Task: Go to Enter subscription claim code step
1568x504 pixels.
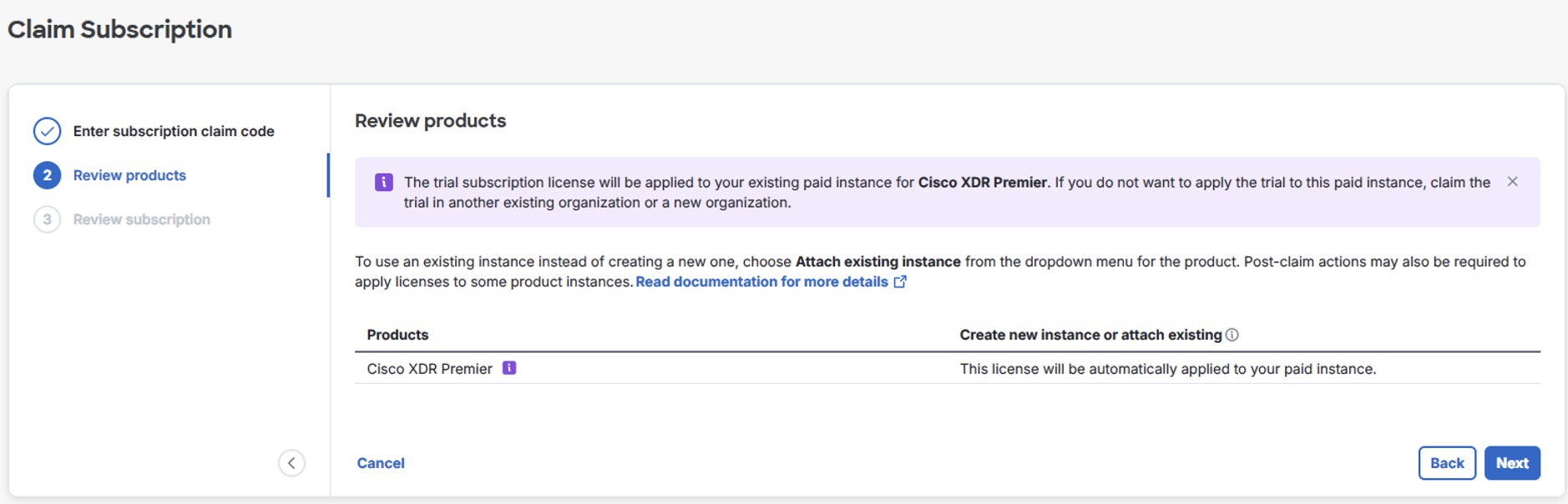Action: (174, 131)
